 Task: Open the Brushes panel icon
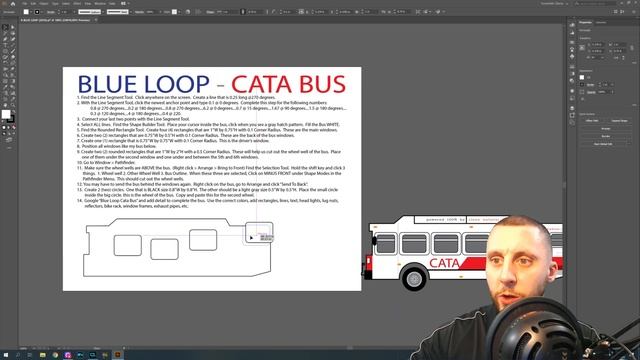572,49
